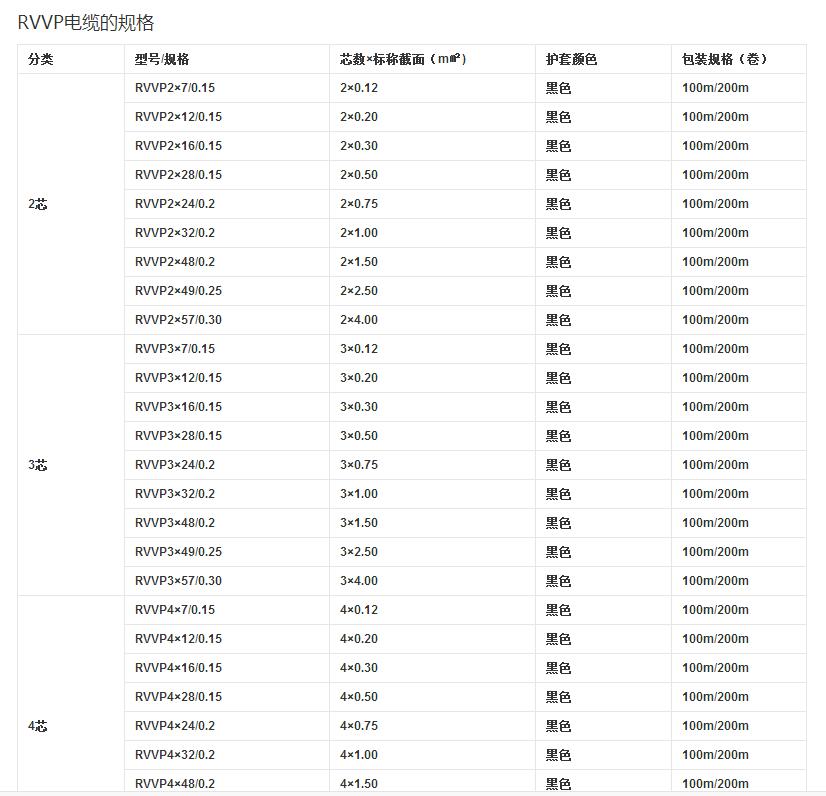Screen dimensions: 826x796
Task: Click the 芯数×标称截面 column header
Action: (403, 59)
